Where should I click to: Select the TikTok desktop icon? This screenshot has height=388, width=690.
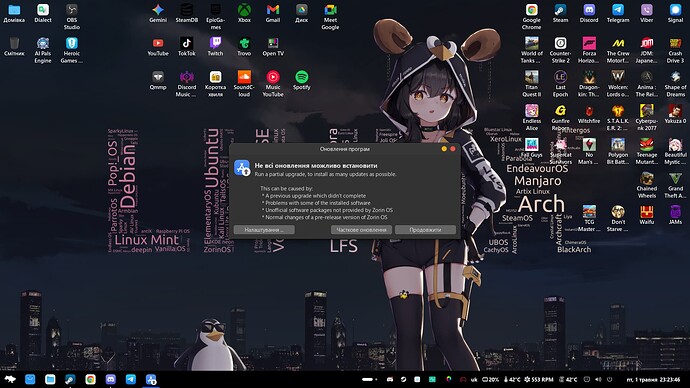pos(187,47)
